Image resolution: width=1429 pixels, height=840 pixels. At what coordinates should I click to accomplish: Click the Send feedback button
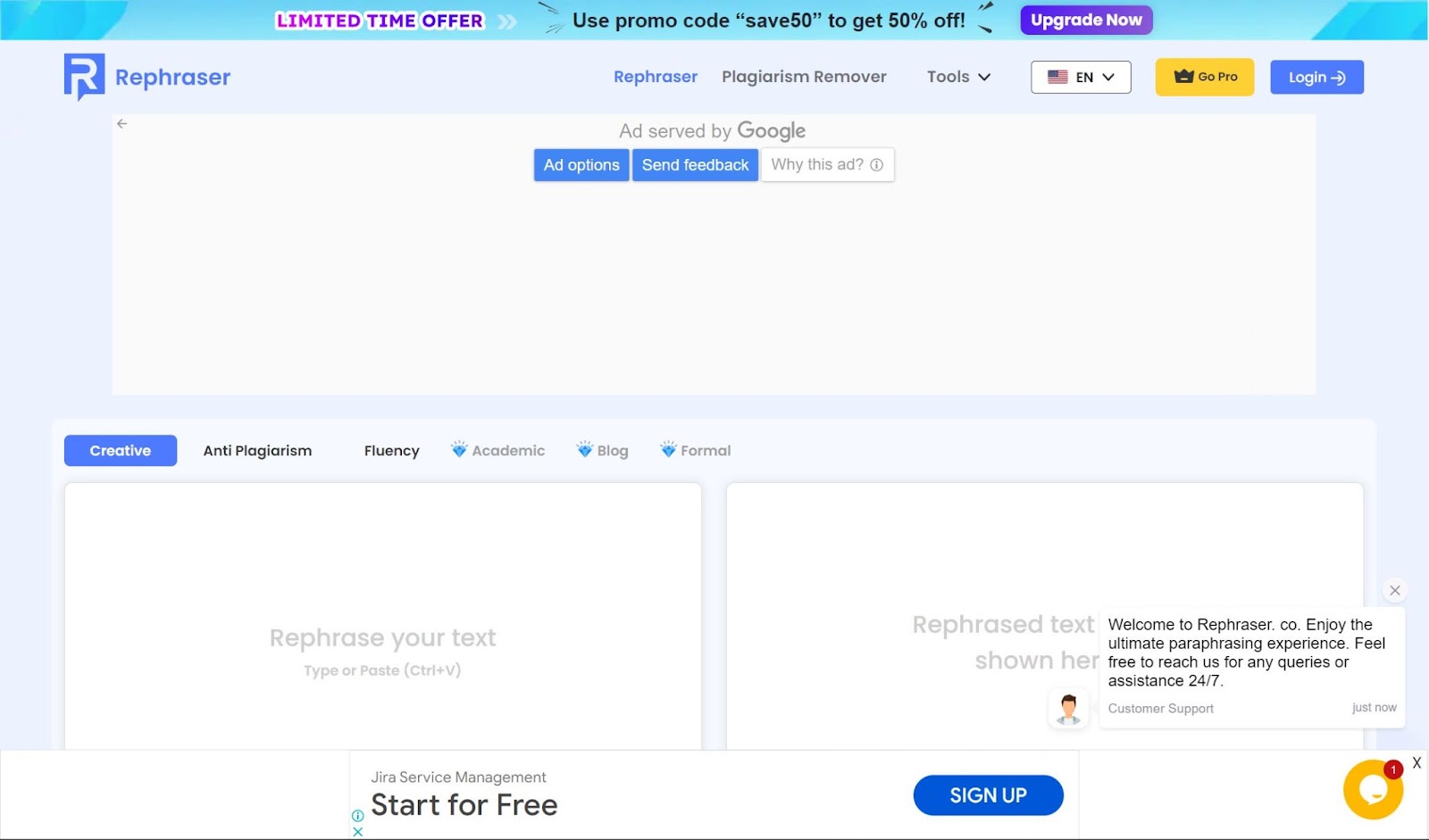[x=695, y=165]
